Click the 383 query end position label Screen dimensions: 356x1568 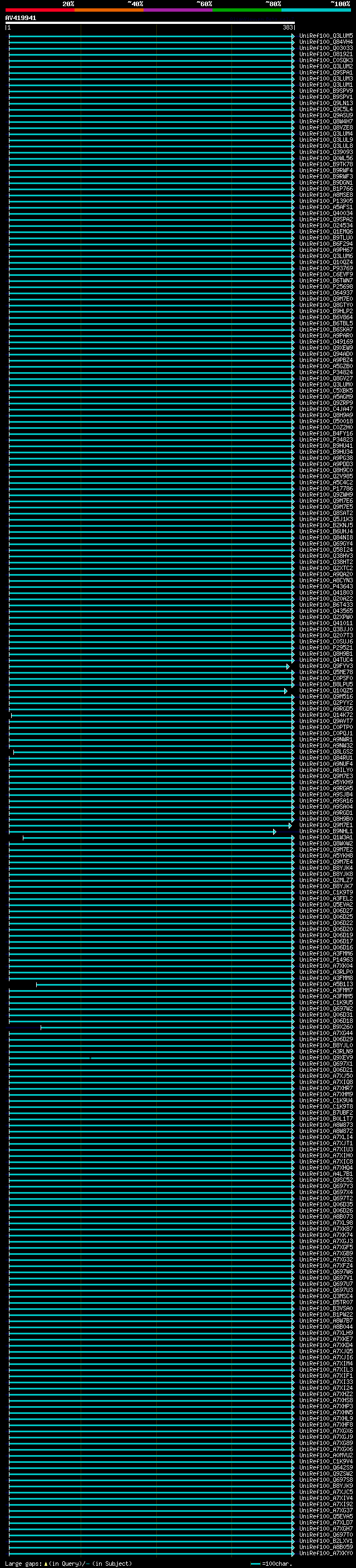pos(288,27)
